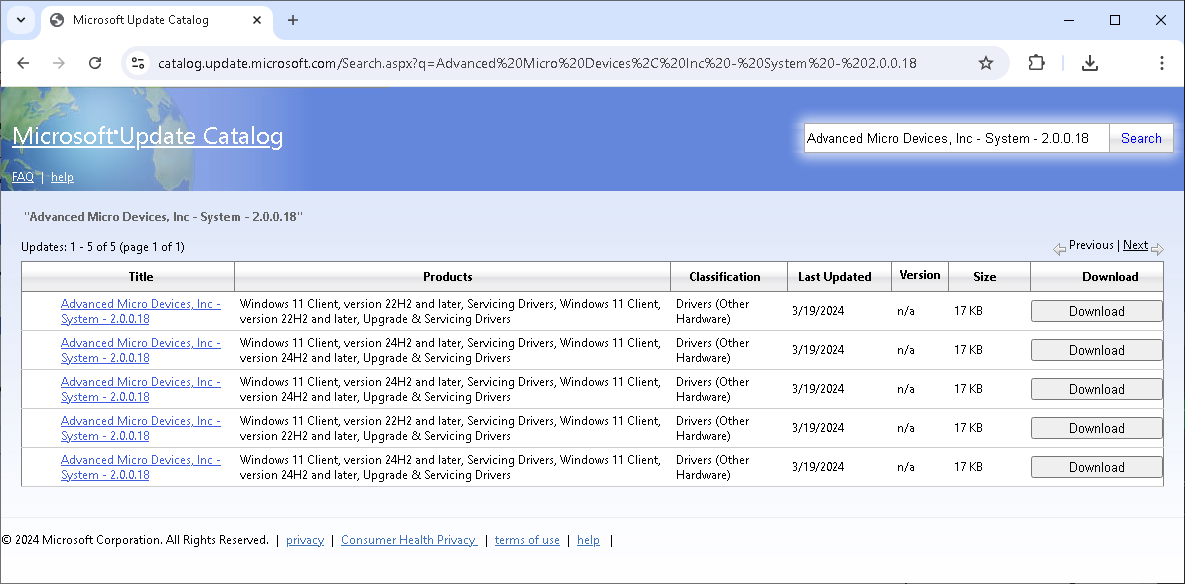Sort by the Classification column header

point(725,277)
